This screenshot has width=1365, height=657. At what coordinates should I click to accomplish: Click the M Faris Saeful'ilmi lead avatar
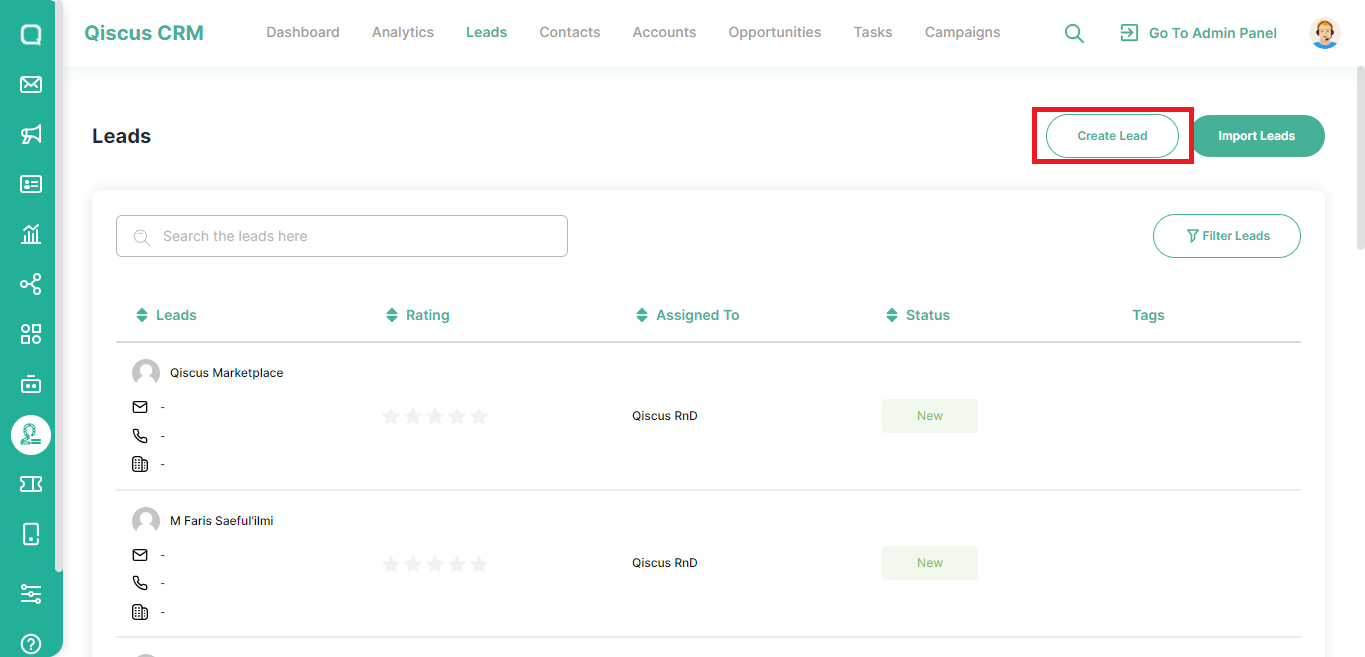pyautogui.click(x=146, y=521)
